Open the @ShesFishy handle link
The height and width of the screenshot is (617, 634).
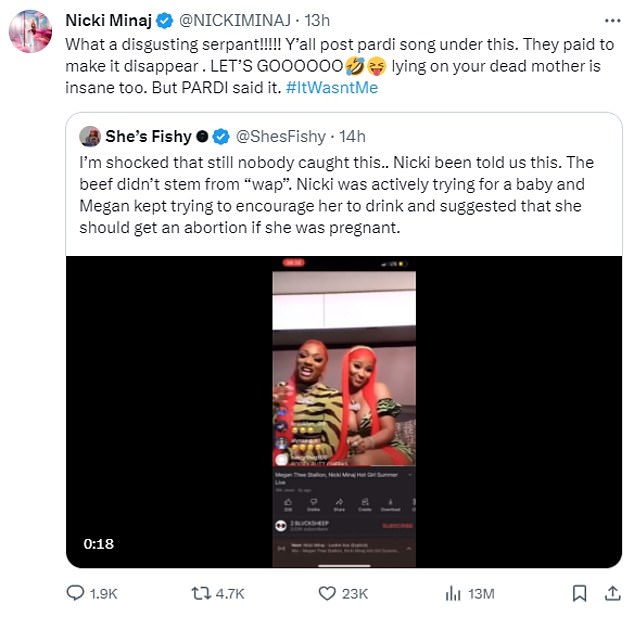point(281,137)
